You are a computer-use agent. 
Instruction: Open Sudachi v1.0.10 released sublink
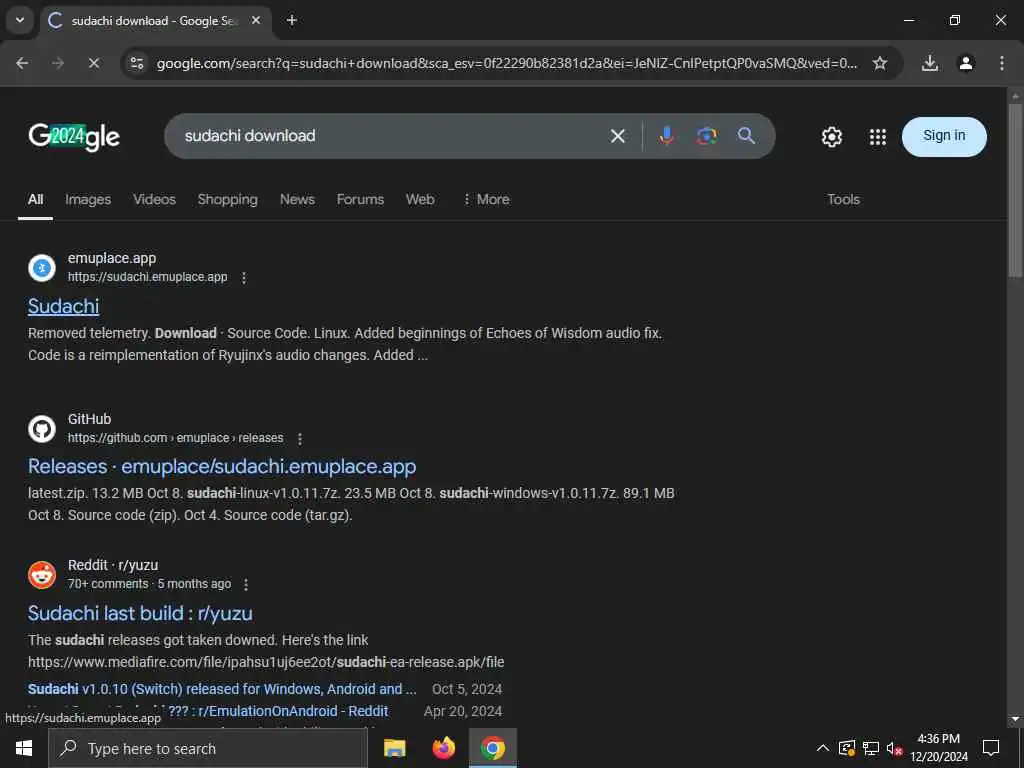(222, 690)
